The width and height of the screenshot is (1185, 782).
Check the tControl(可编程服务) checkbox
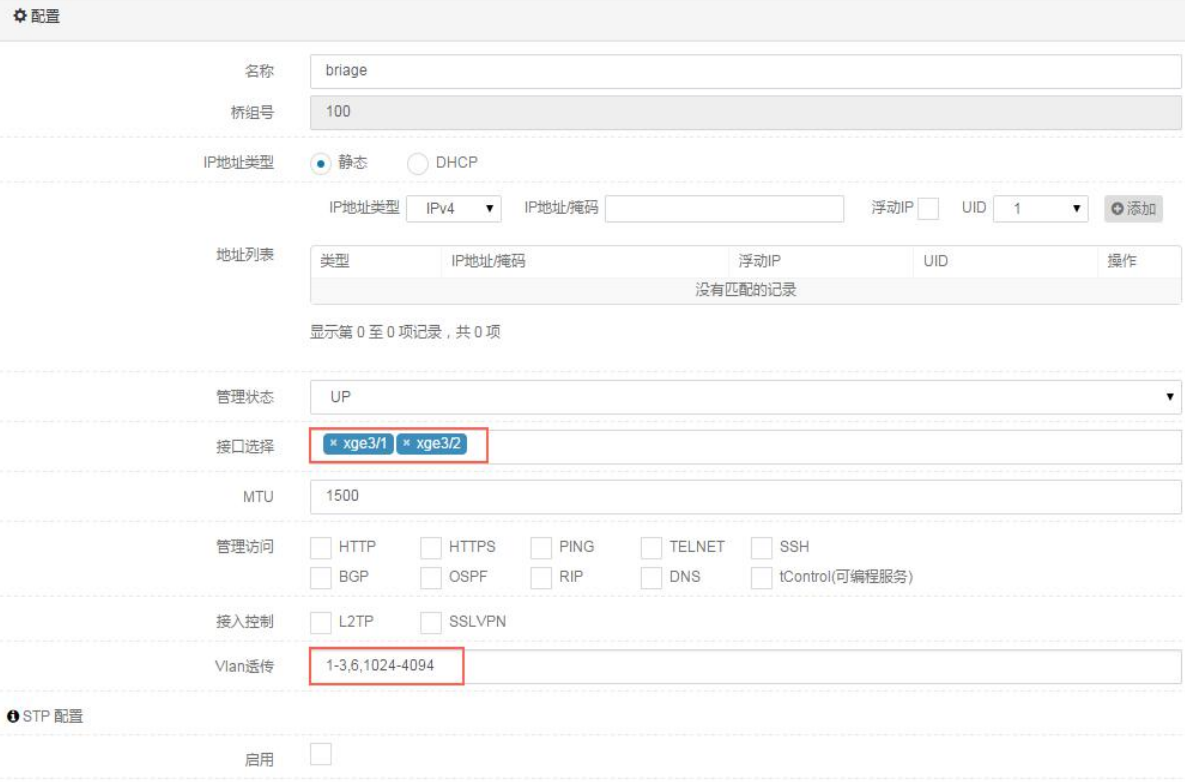[762, 577]
